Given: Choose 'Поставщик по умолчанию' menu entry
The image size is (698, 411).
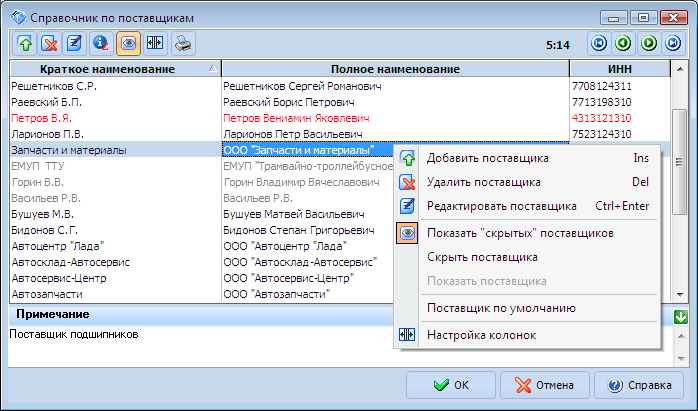Looking at the screenshot, I should [500, 308].
